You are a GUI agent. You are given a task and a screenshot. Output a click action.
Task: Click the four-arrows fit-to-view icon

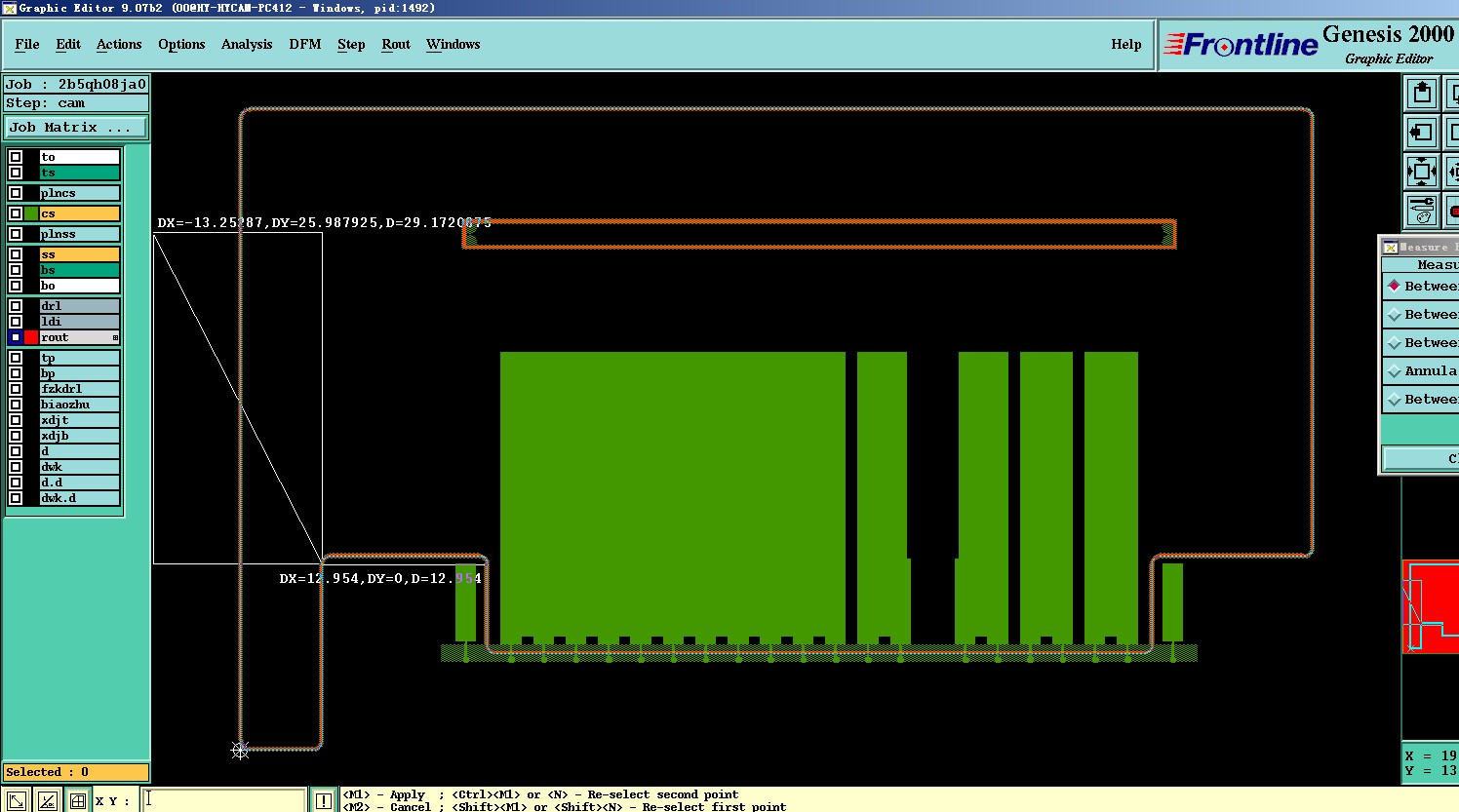[1422, 172]
